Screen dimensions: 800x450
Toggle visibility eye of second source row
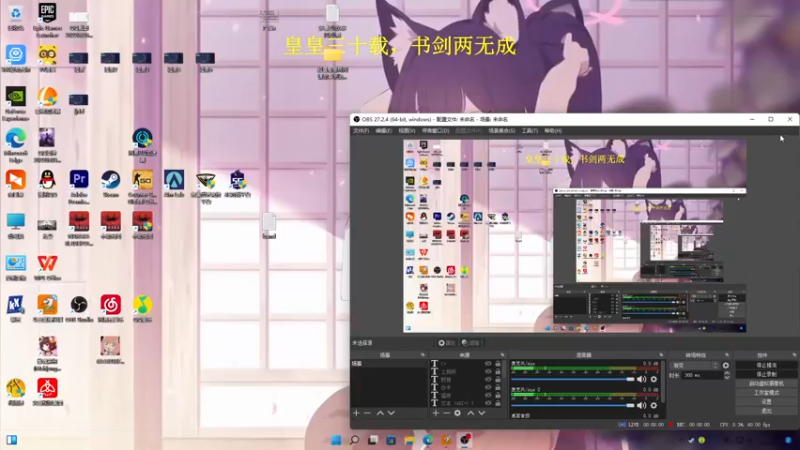(488, 371)
